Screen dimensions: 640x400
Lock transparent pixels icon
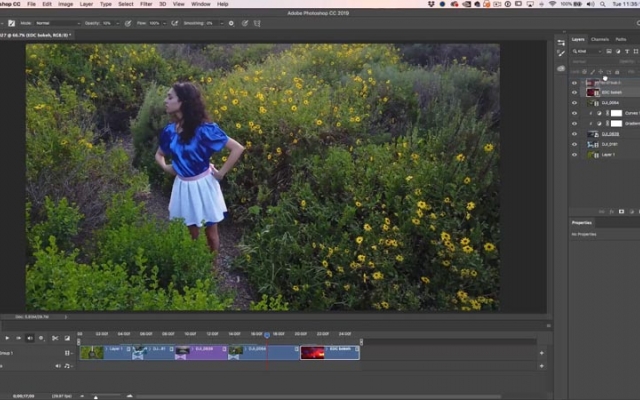click(x=584, y=72)
